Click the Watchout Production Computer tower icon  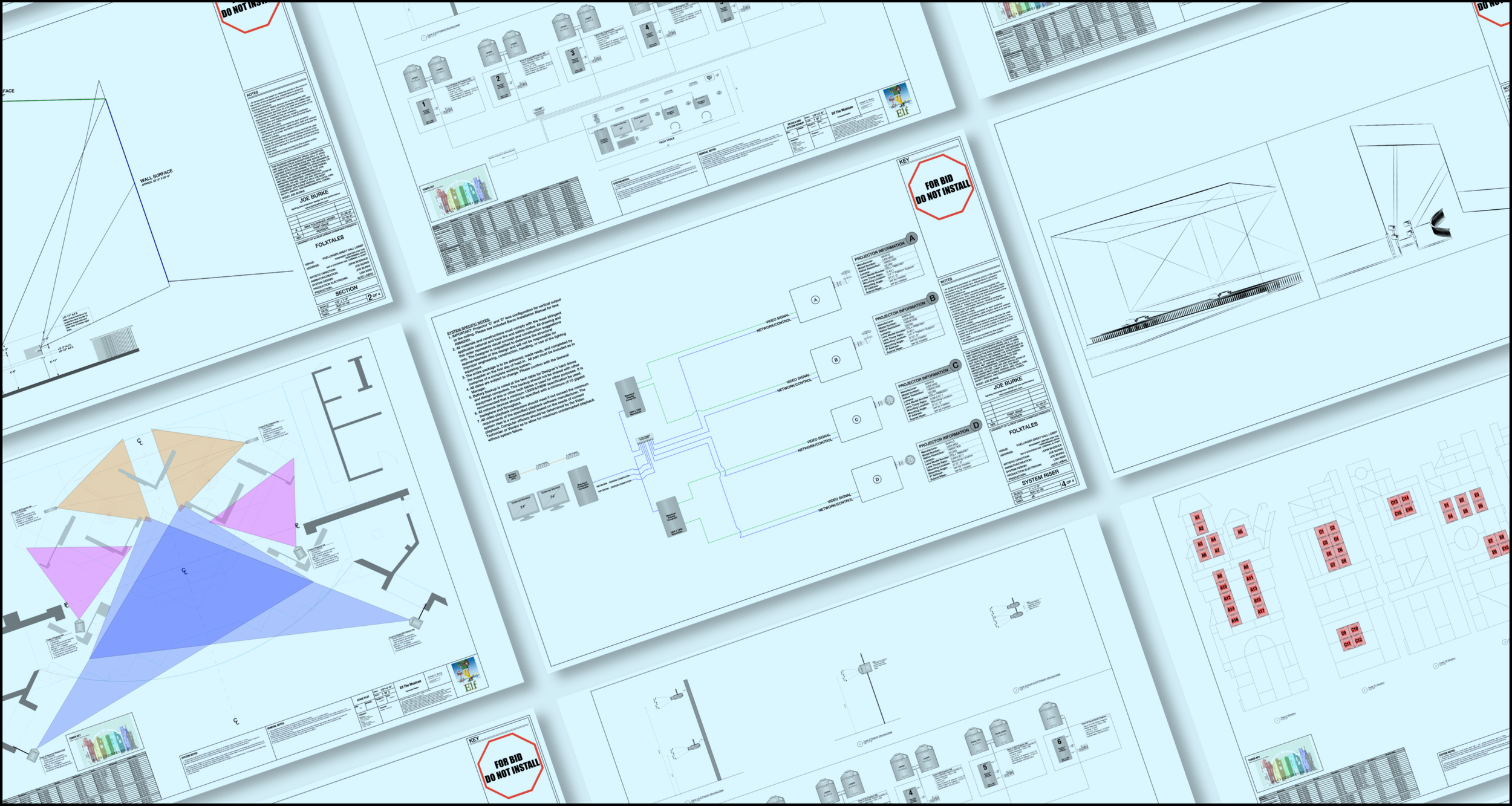coord(582,486)
